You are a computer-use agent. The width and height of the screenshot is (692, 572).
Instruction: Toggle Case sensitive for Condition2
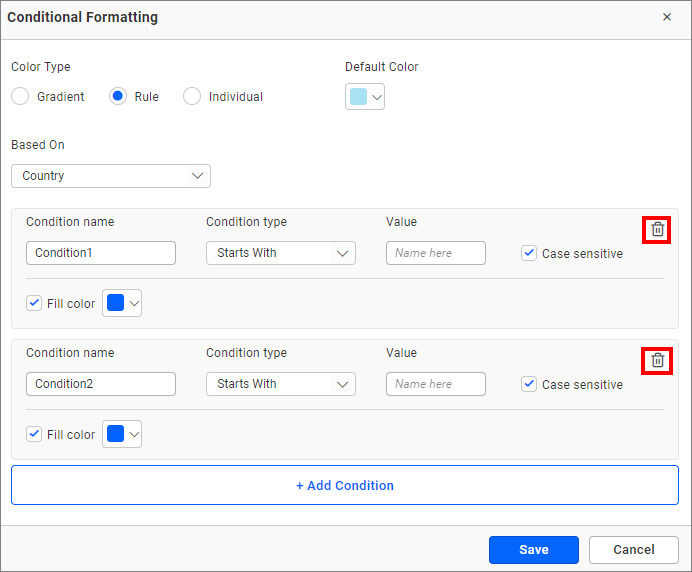click(x=529, y=384)
